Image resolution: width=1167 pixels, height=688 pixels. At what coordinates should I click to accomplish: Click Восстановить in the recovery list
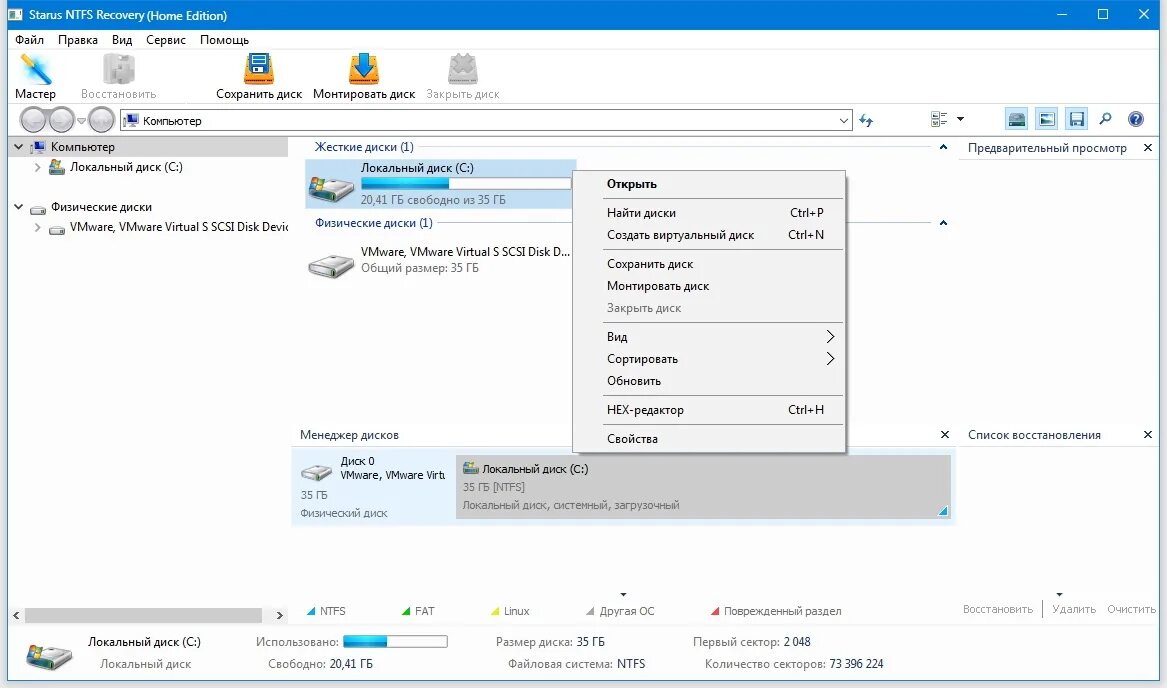(997, 609)
